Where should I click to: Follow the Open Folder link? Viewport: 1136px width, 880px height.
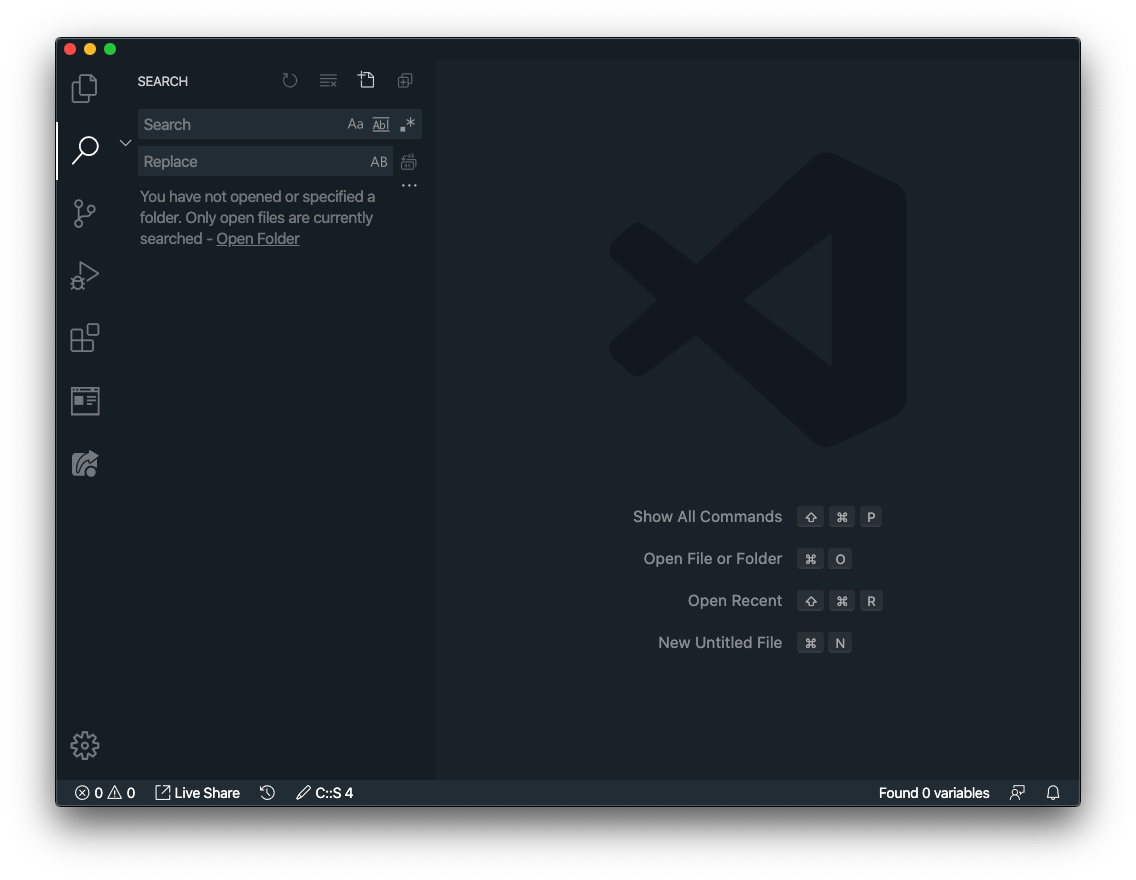[258, 238]
